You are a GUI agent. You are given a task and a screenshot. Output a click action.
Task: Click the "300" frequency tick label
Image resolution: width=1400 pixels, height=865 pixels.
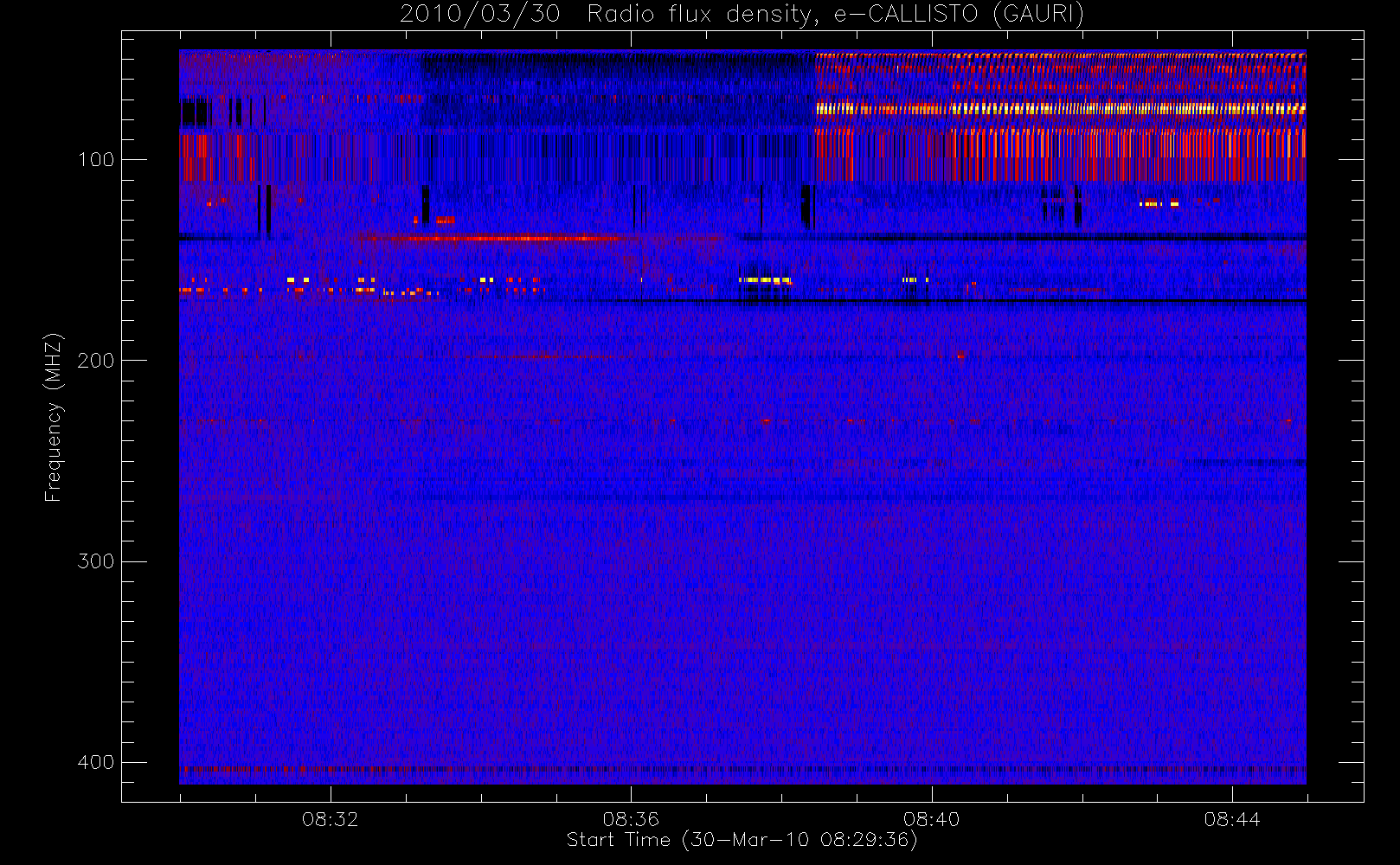pyautogui.click(x=95, y=561)
